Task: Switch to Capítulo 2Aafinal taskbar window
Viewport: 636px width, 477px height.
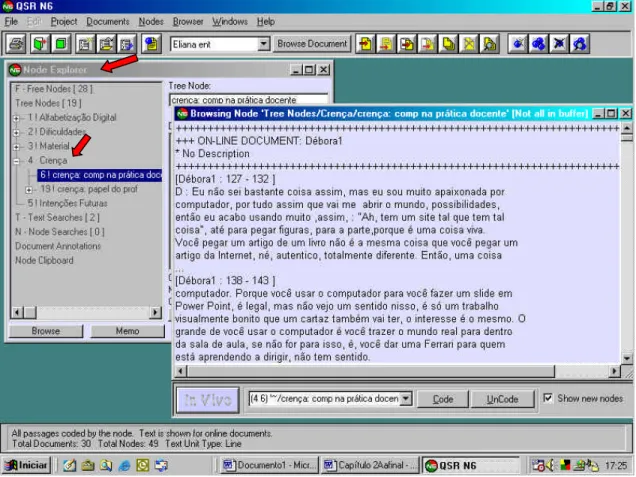Action: 371,465
